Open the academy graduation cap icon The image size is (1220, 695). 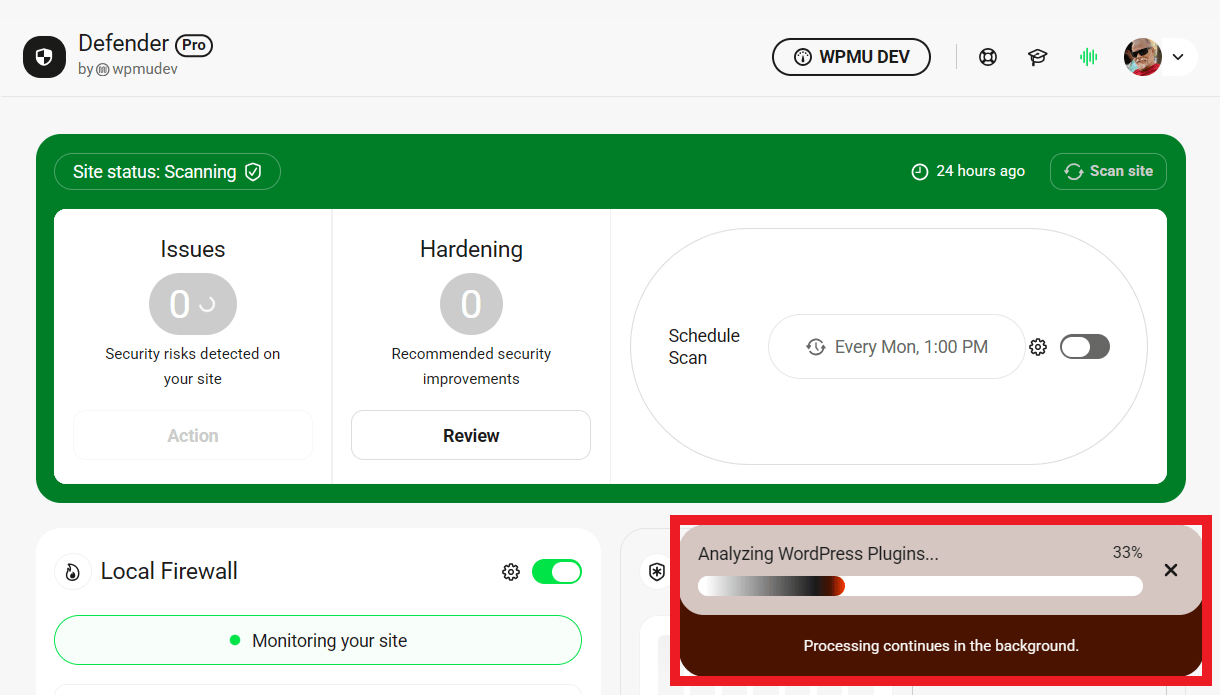[x=1038, y=57]
